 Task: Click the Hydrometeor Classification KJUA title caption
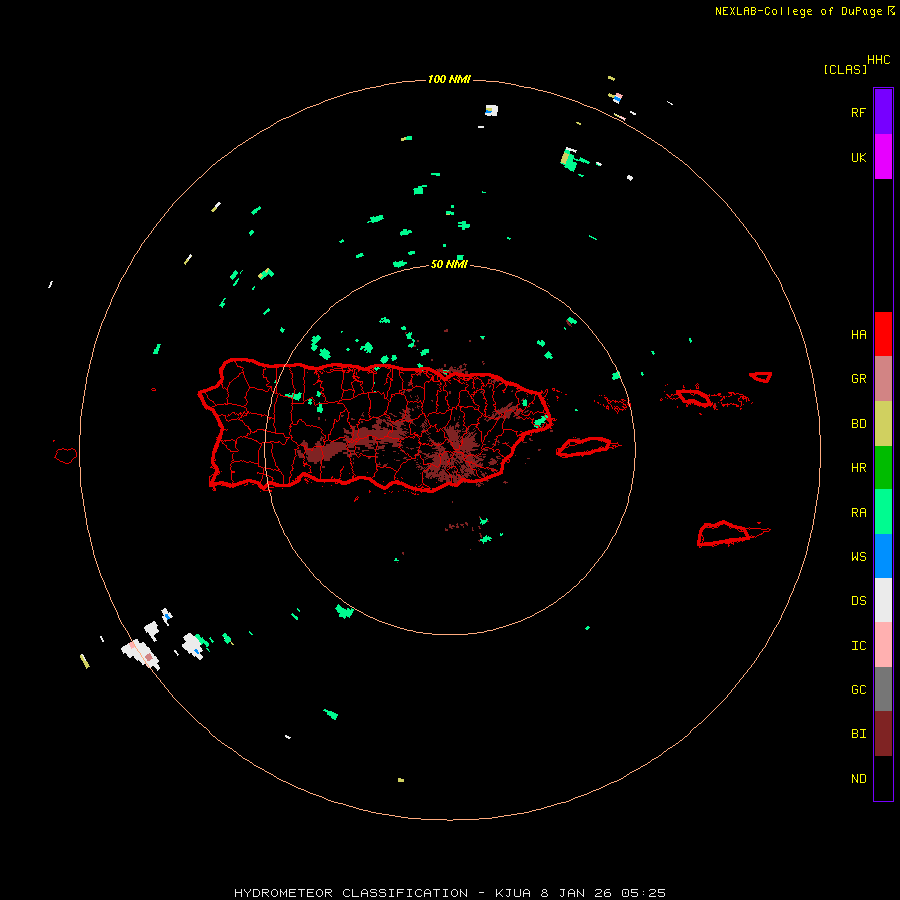point(450,893)
